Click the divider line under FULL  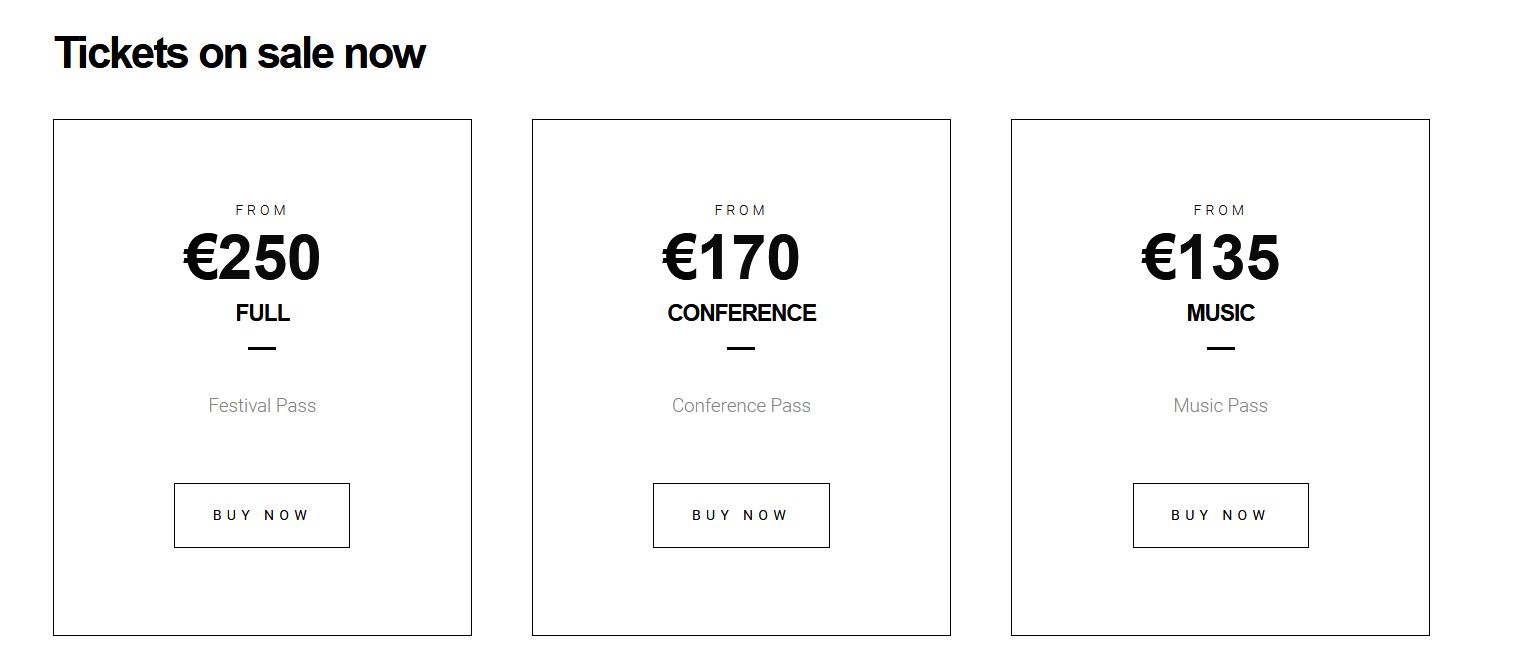(262, 348)
